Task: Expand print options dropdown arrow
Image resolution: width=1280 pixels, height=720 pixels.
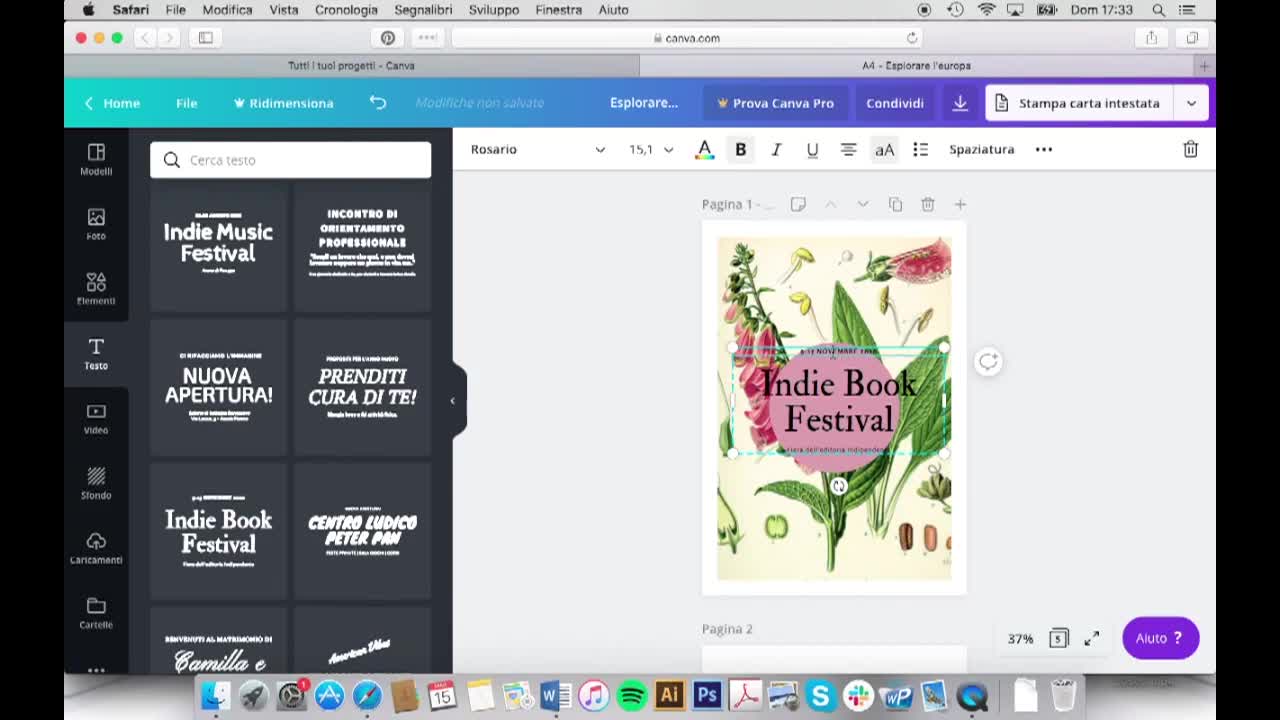Action: [1191, 103]
